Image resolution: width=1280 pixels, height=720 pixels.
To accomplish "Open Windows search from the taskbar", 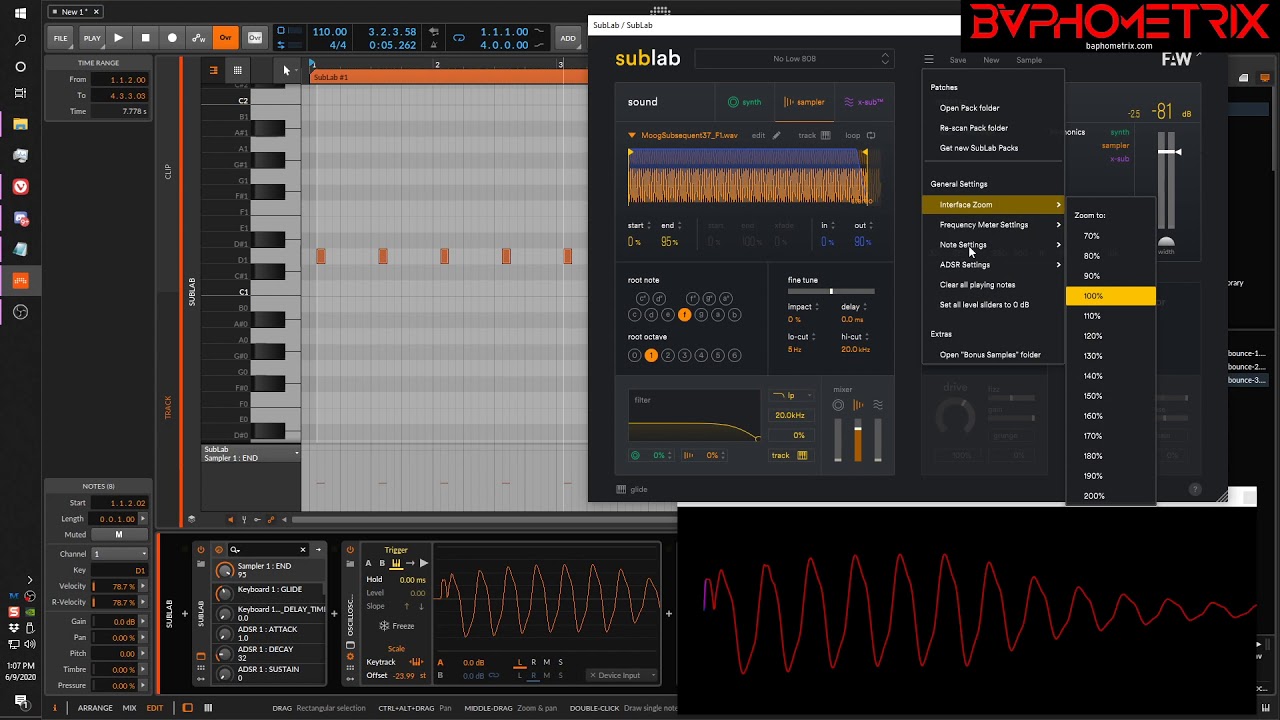I will (20, 40).
